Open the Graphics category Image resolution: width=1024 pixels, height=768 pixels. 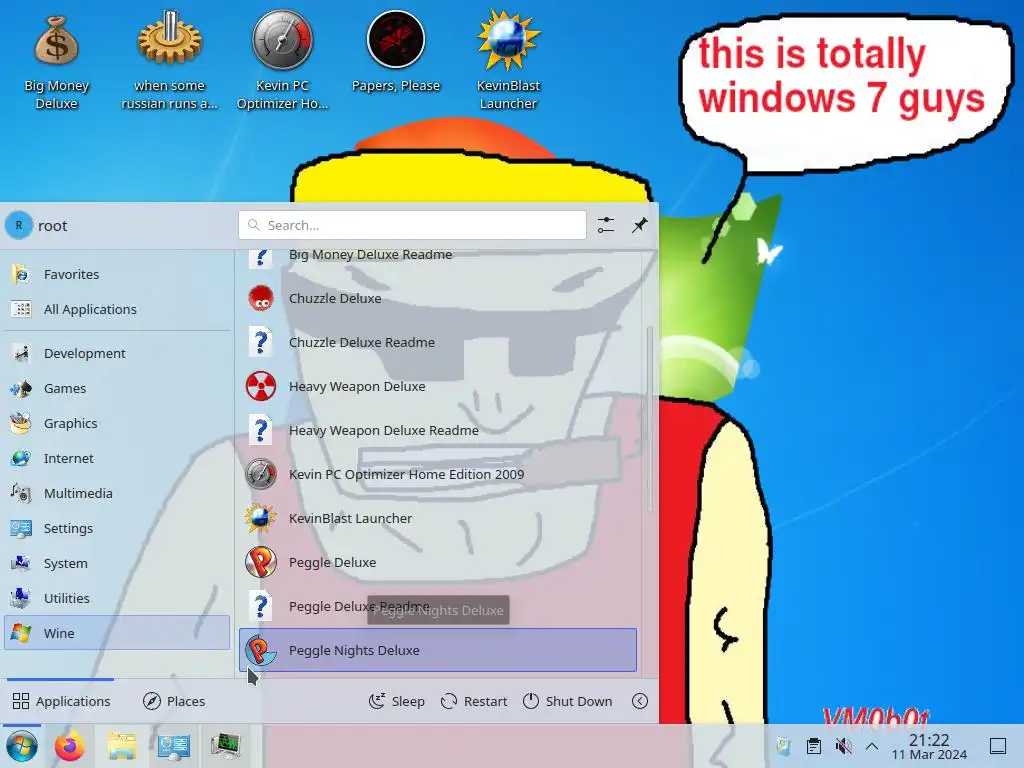point(117,423)
